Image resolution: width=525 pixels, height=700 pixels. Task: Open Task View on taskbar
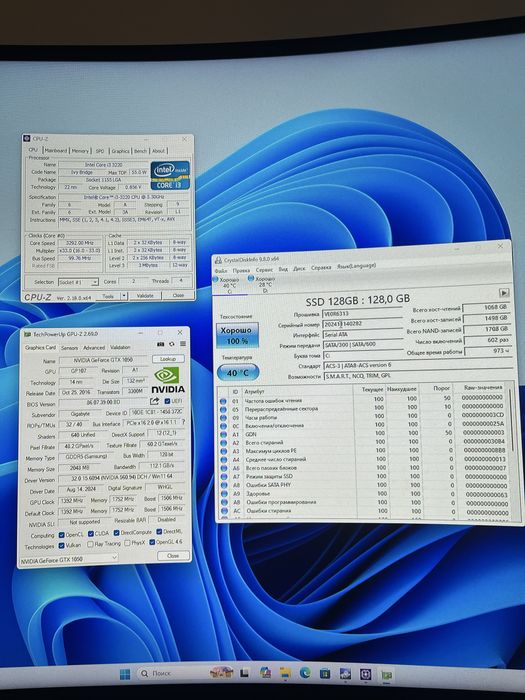(244, 673)
